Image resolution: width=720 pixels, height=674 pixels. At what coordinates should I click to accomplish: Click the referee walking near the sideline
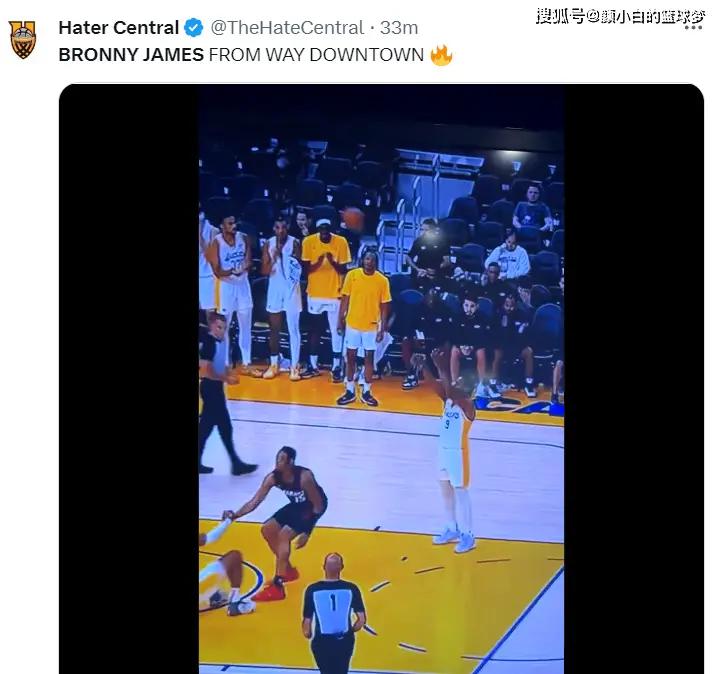(219, 392)
